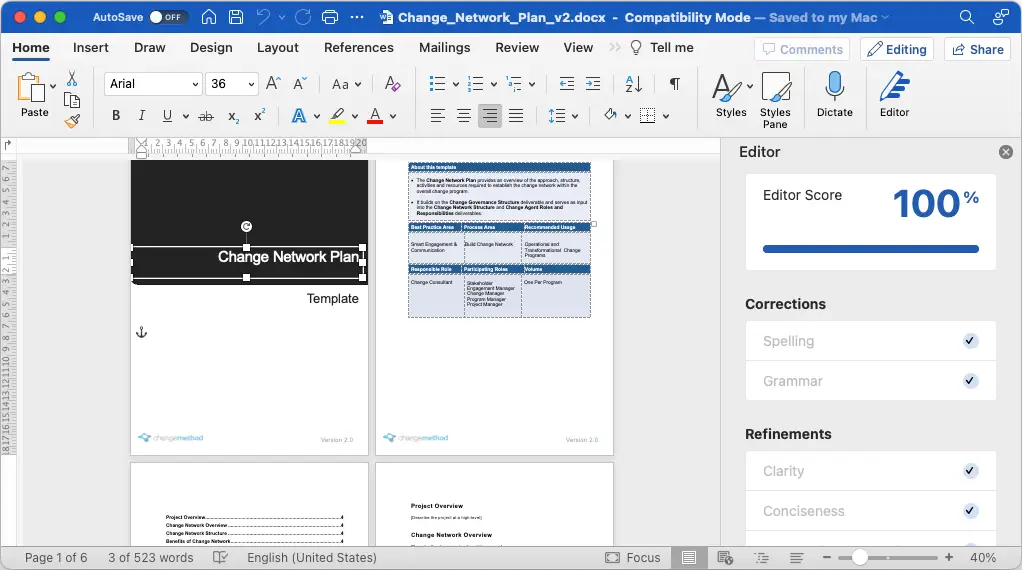The height and width of the screenshot is (570, 1022).
Task: Toggle the AutoSave switch
Action: point(167,18)
